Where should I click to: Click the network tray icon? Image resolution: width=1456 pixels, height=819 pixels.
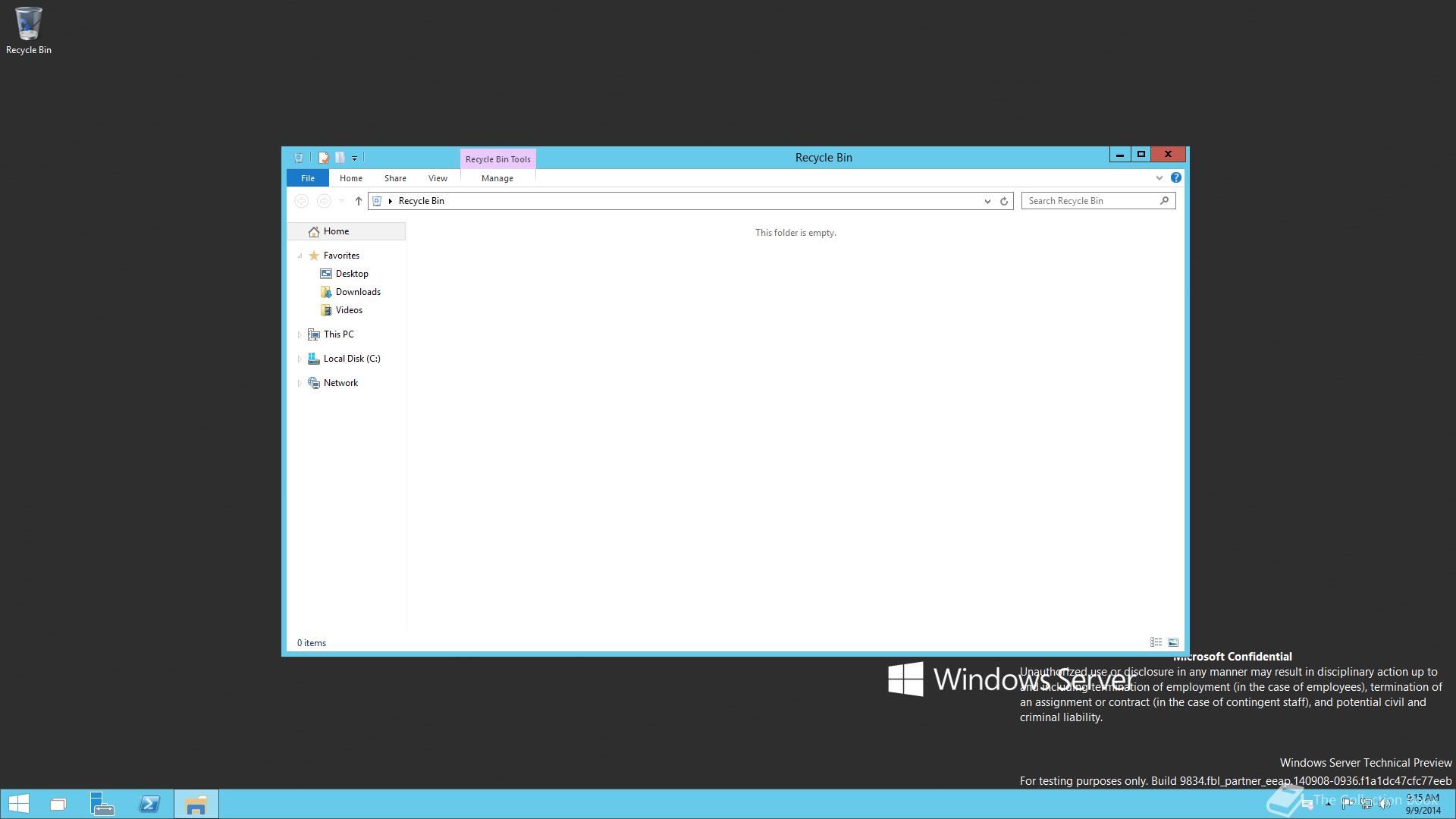point(1367,804)
